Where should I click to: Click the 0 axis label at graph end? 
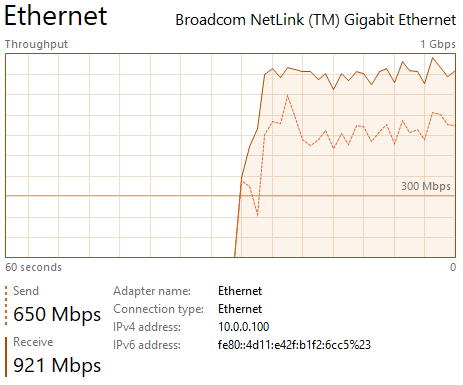click(453, 267)
